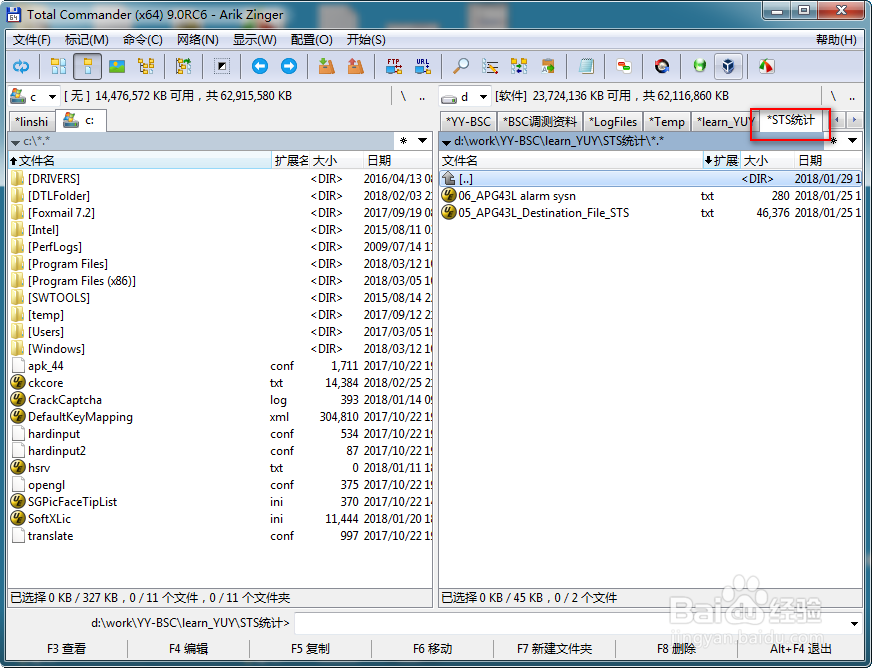Open the 开始(S) menu
Viewport: 872px width, 668px height.
(x=366, y=40)
